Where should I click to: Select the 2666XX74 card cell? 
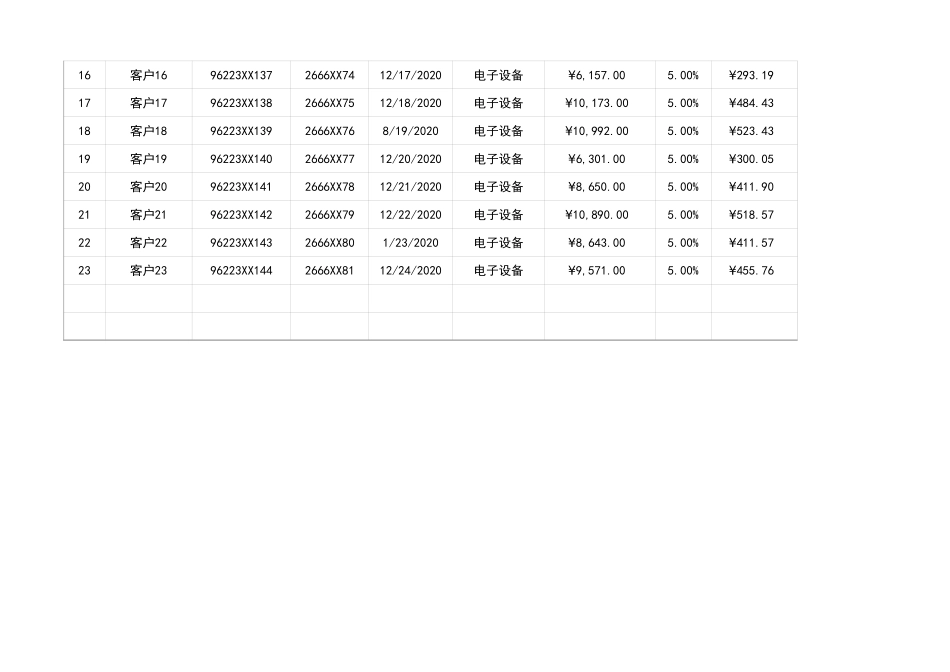[x=330, y=74]
